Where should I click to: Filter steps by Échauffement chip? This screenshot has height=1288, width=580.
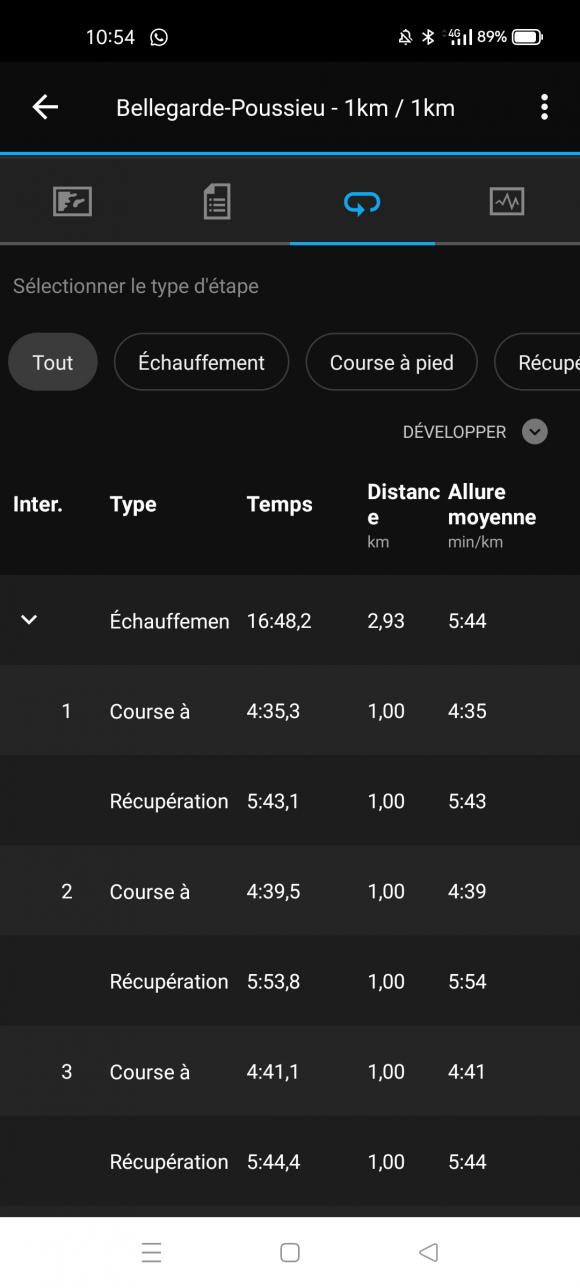pos(201,362)
